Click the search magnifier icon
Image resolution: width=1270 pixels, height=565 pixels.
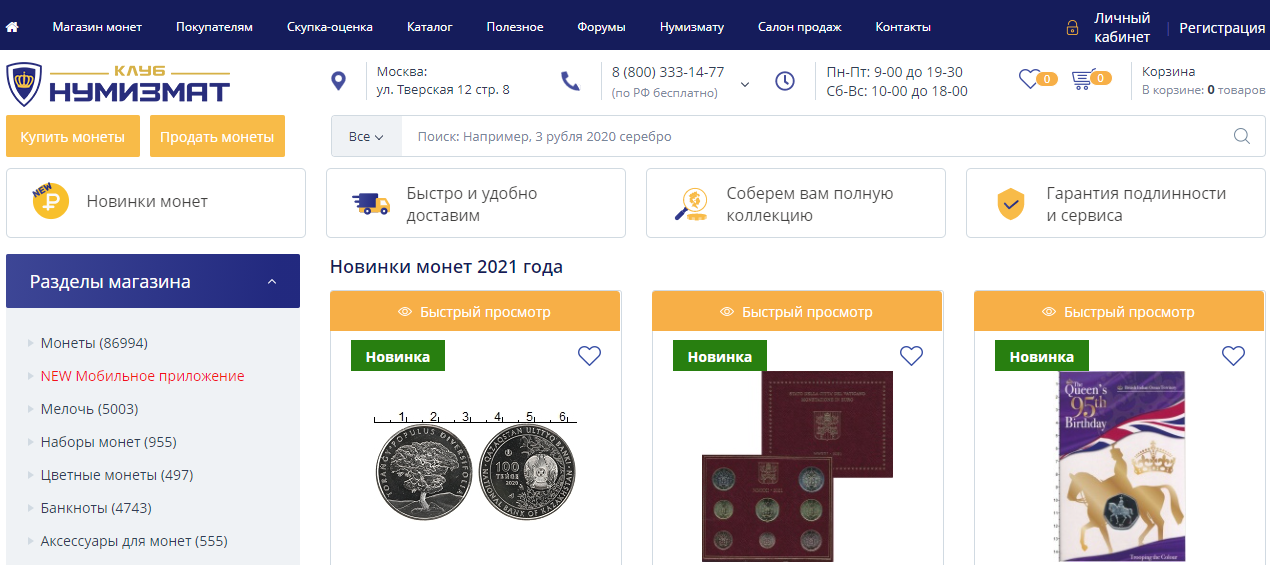[1242, 136]
